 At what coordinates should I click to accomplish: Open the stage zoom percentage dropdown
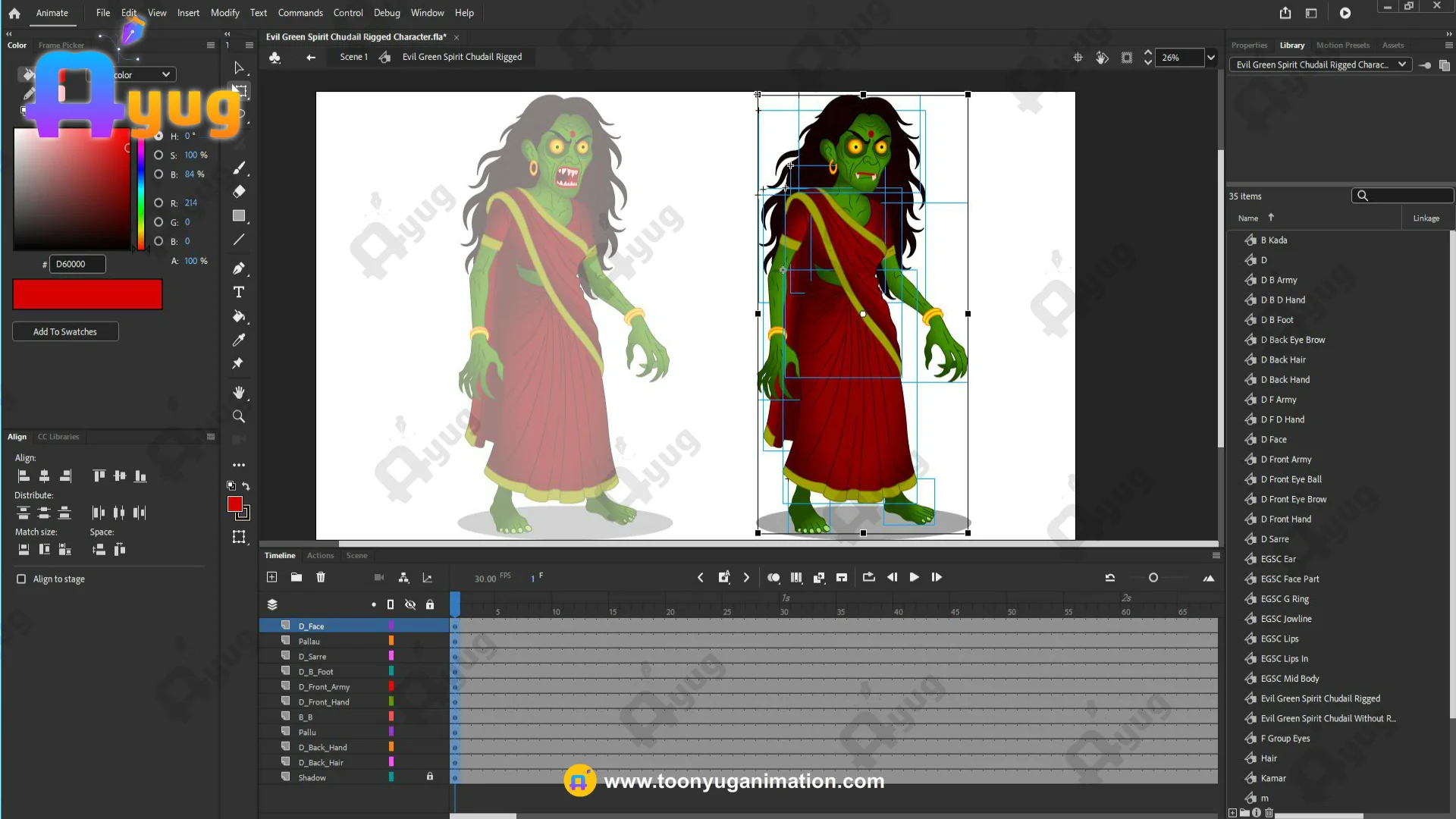(1211, 58)
